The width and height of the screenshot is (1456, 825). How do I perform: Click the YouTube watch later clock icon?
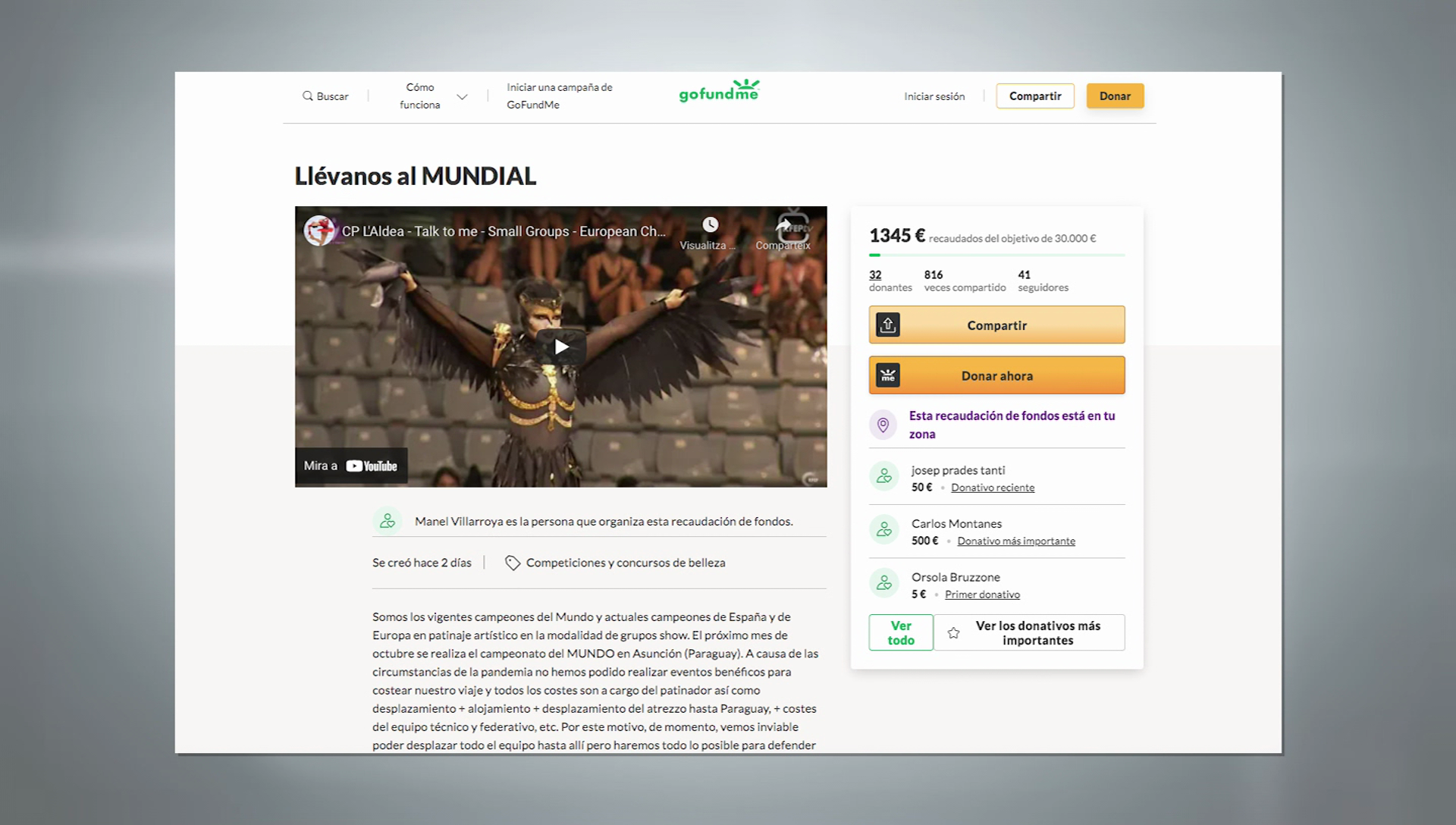[x=710, y=224]
